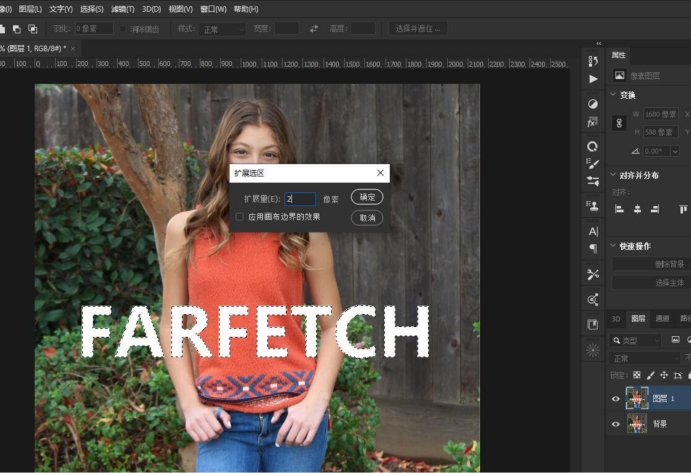Click Align left edges icon
Viewport: 691px width, 473px height.
pyautogui.click(x=619, y=209)
